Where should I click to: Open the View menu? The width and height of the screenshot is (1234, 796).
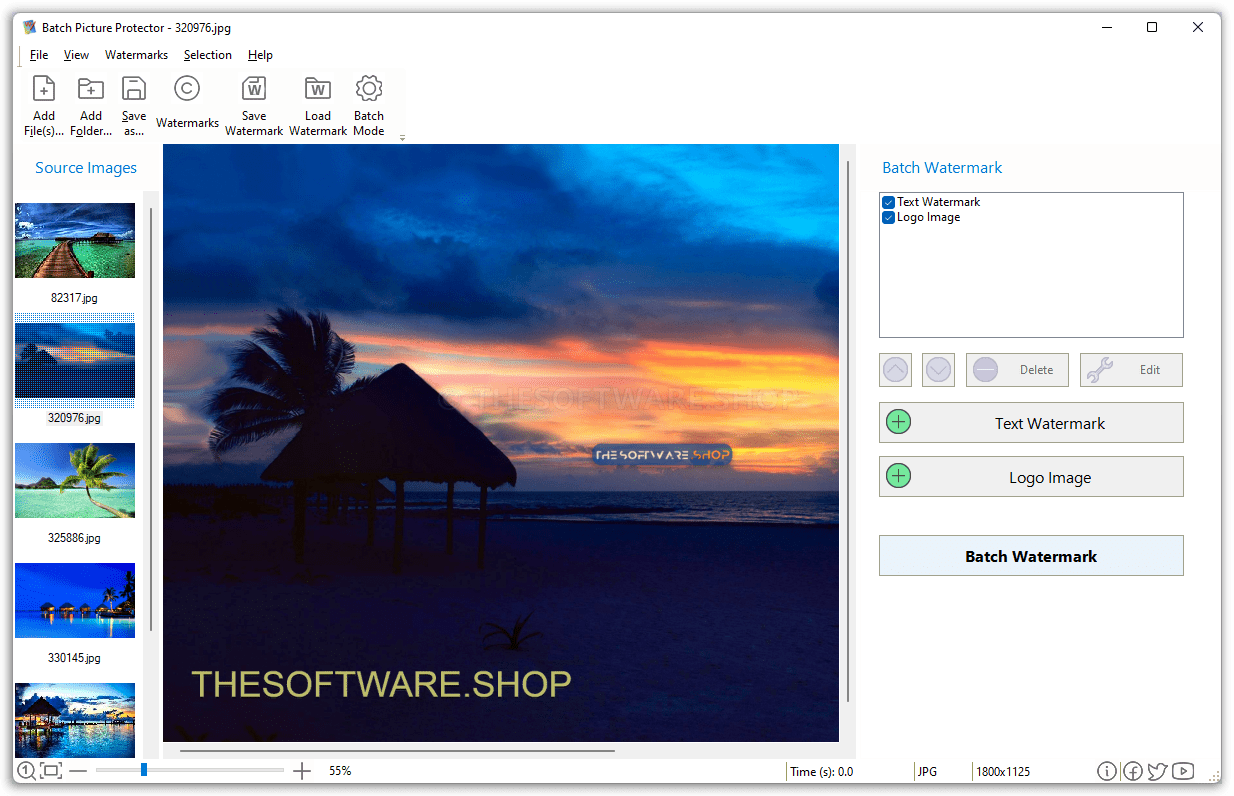point(76,55)
